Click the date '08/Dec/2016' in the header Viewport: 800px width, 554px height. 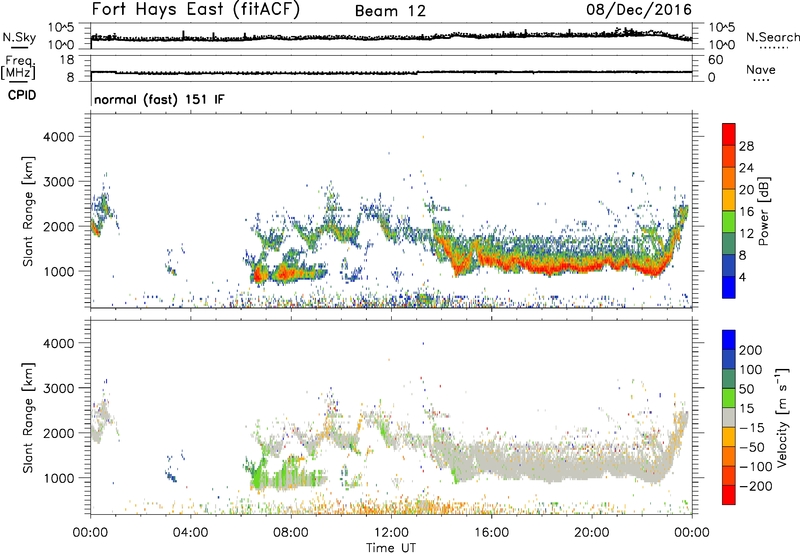(639, 10)
